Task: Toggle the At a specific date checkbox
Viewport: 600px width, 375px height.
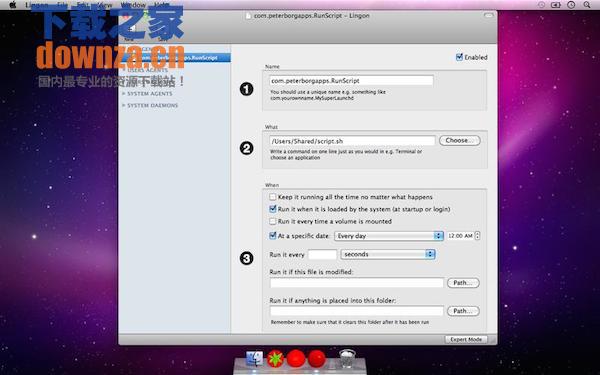Action: 272,236
